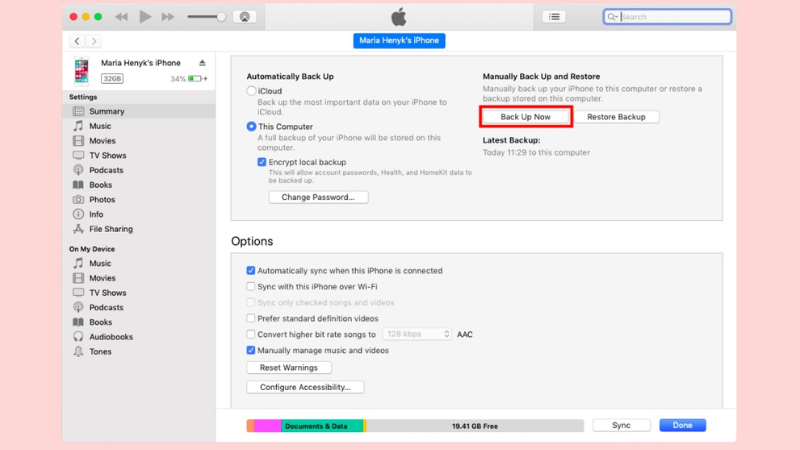Click the 19.41 GB Free storage area
Viewport: 800px width, 450px height.
point(474,426)
